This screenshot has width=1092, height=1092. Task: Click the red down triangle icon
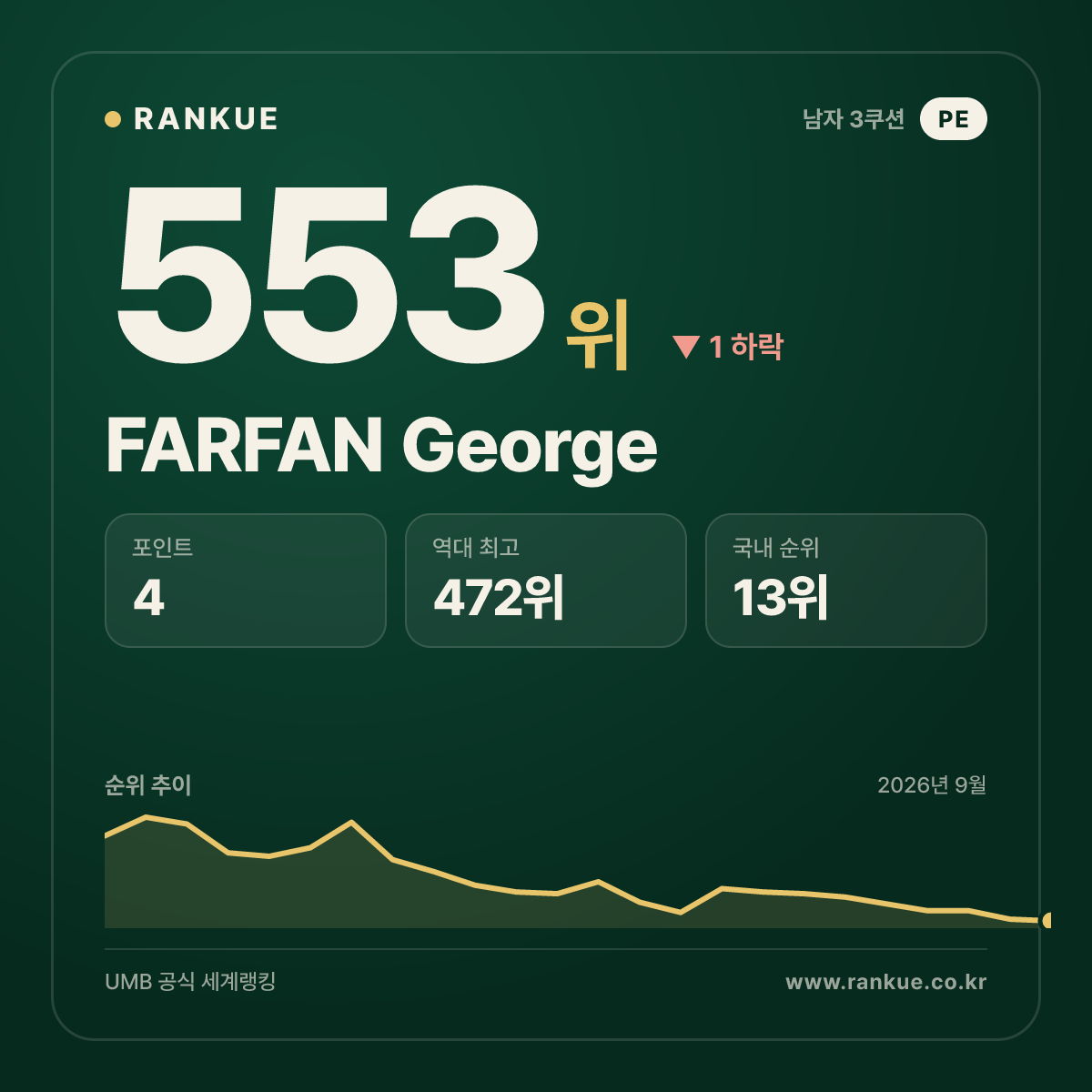pyautogui.click(x=685, y=347)
